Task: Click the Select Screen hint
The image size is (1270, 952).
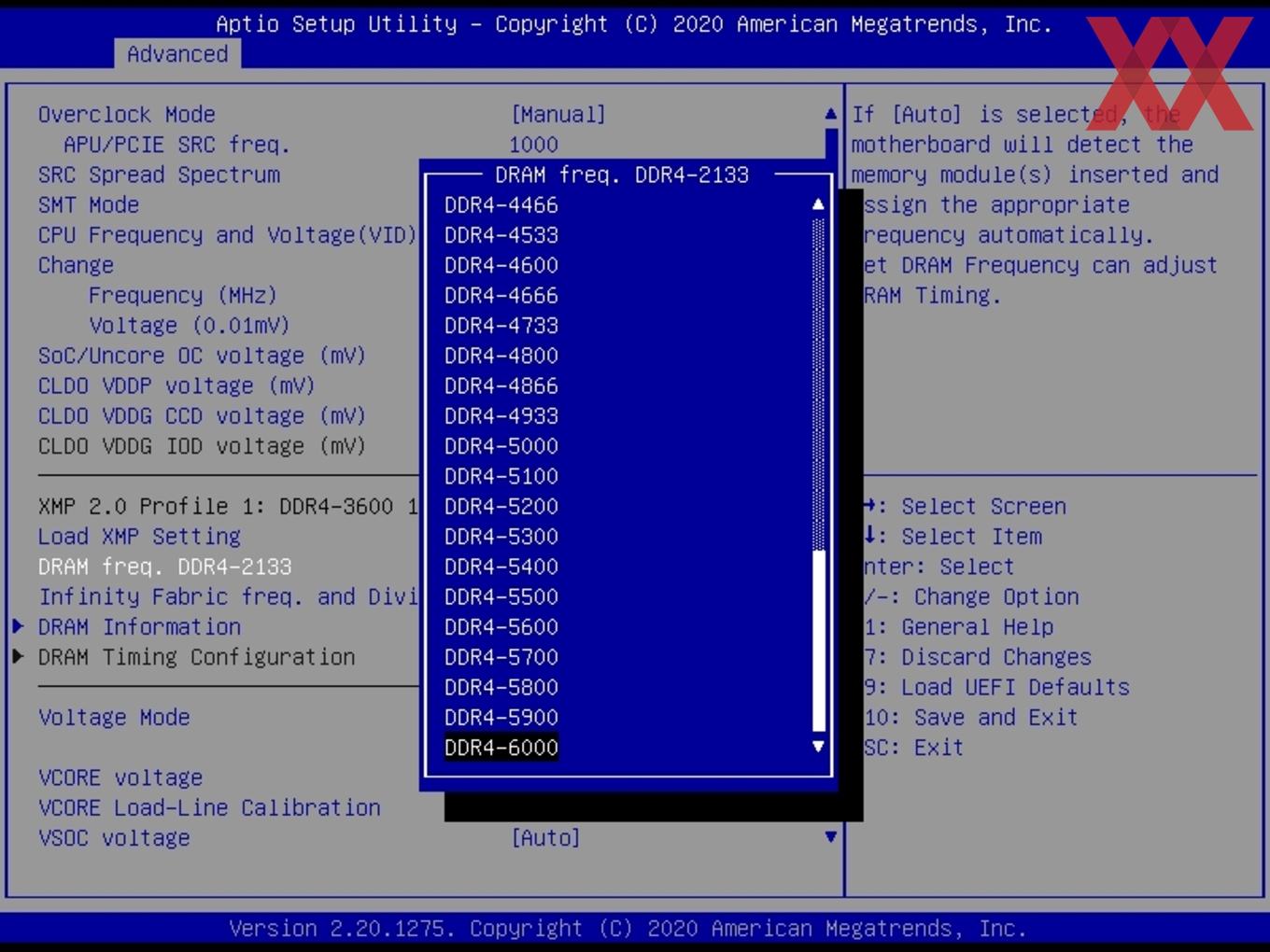Action: [965, 507]
